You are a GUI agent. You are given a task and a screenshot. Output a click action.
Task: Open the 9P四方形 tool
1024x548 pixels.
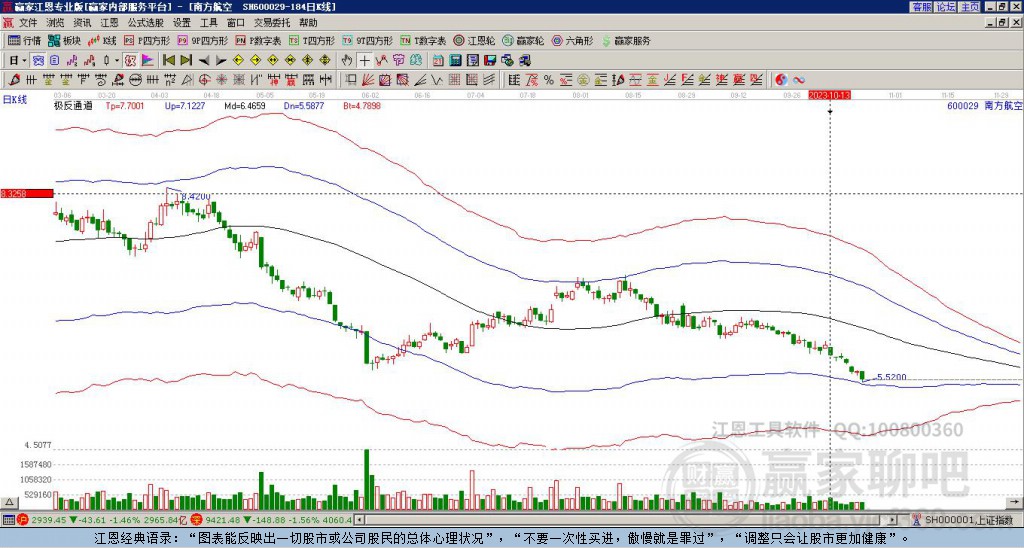pyautogui.click(x=202, y=40)
